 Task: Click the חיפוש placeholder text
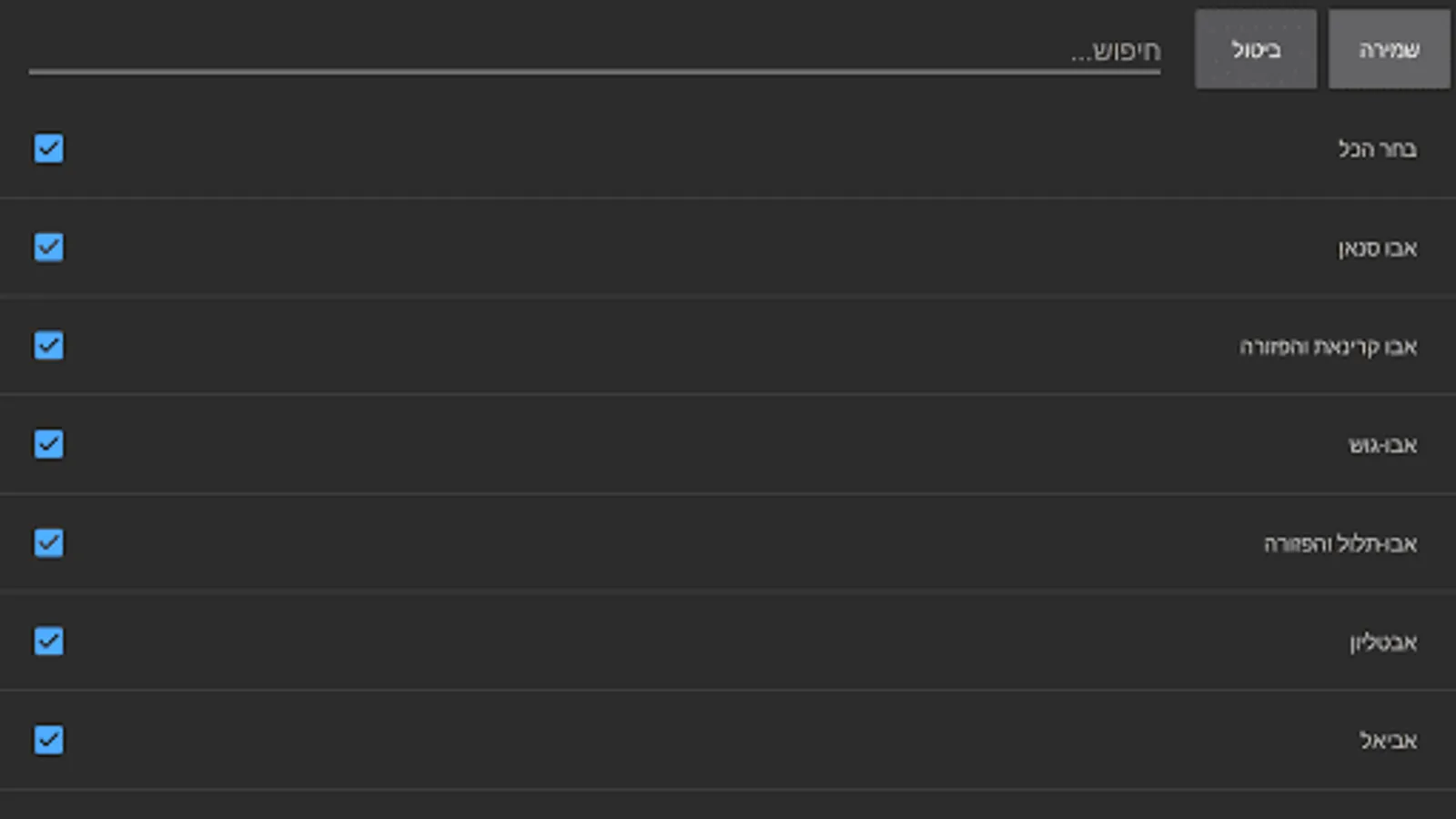(x=1116, y=51)
